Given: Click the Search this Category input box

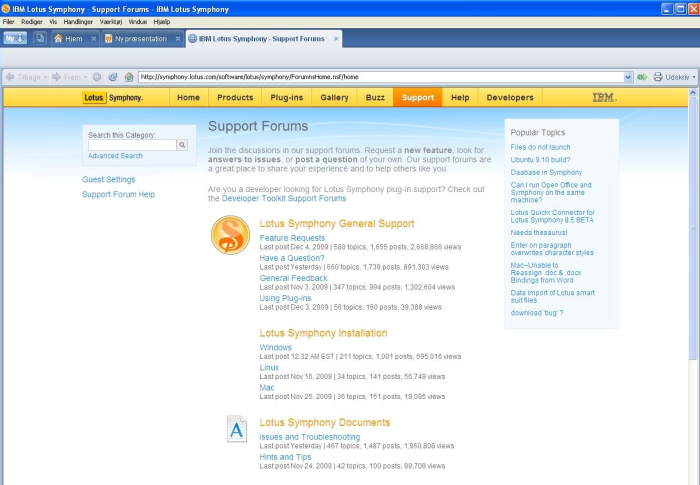Looking at the screenshot, I should click(x=132, y=145).
